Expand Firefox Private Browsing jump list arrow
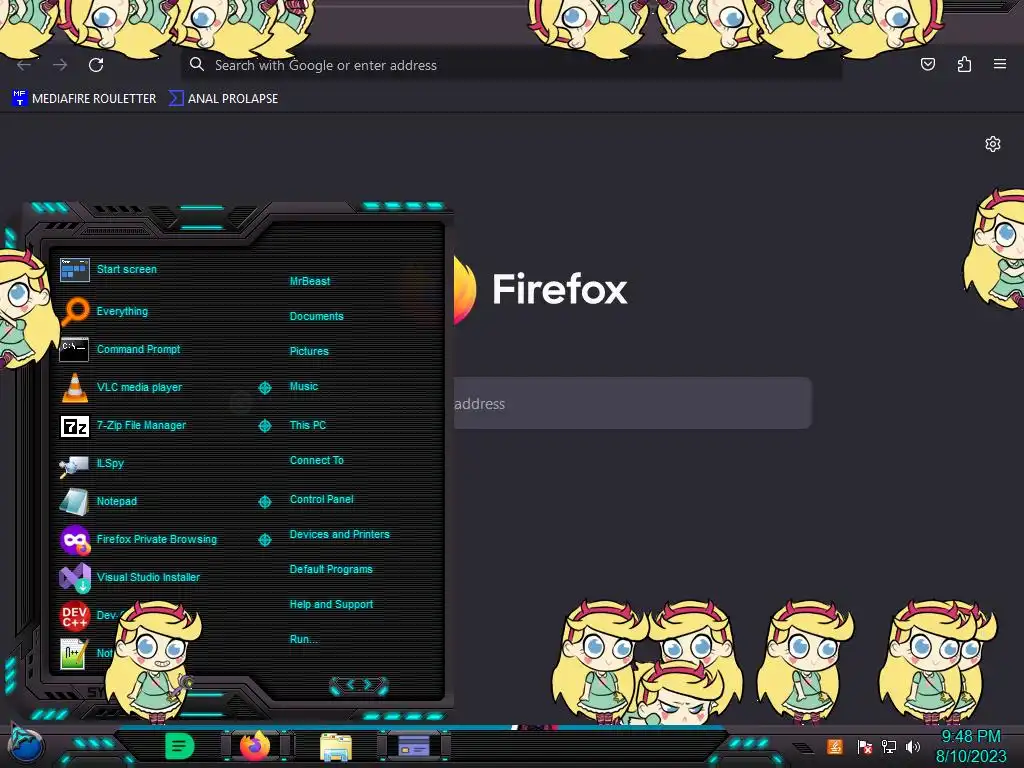This screenshot has height=768, width=1024. point(264,539)
